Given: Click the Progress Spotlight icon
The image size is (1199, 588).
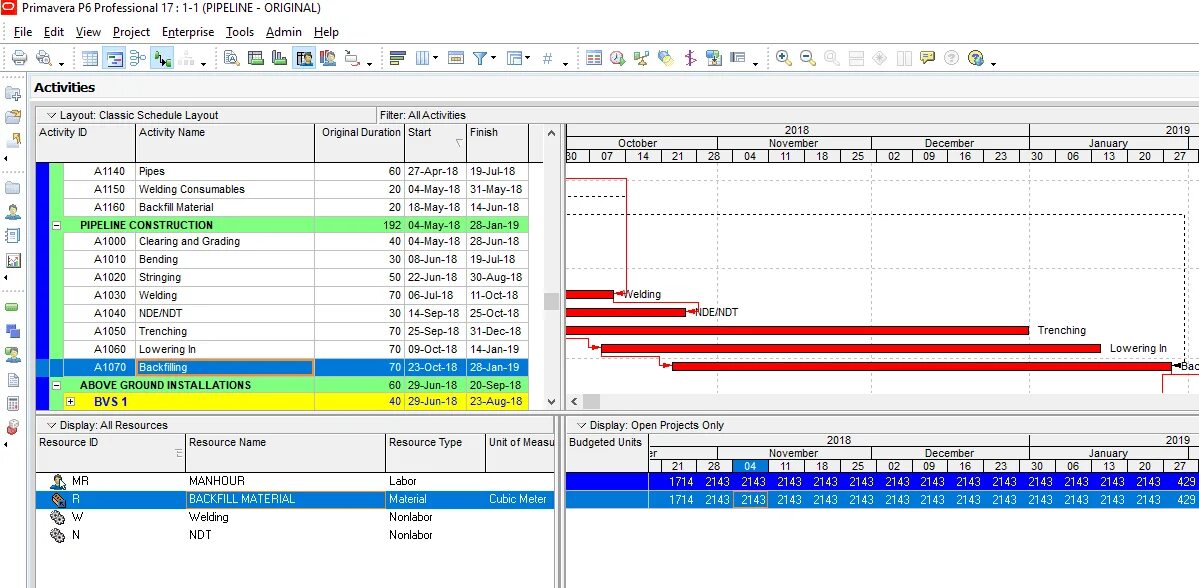Looking at the screenshot, I should click(665, 58).
